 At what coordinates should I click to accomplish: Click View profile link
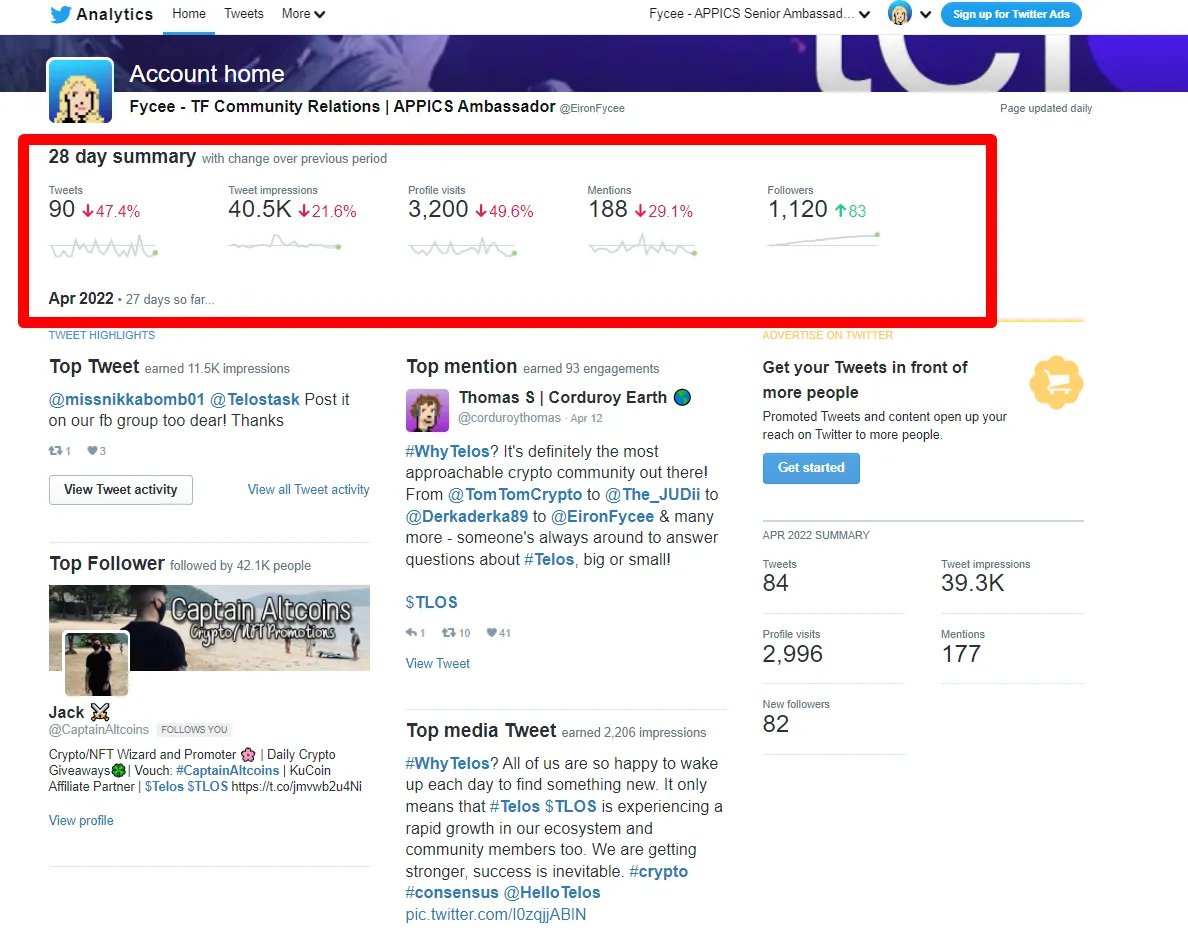(81, 820)
